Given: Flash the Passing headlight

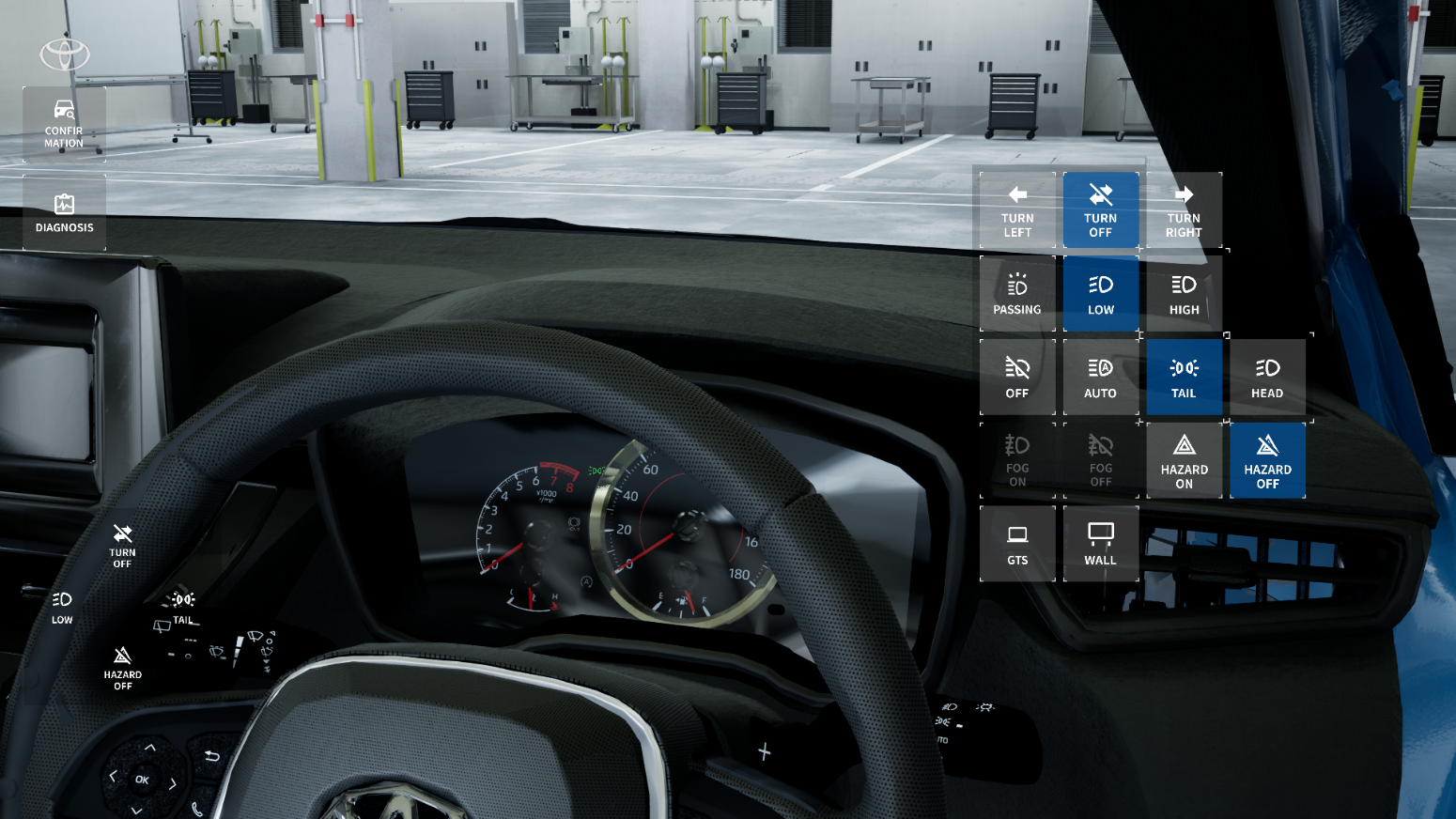Looking at the screenshot, I should [x=1017, y=294].
